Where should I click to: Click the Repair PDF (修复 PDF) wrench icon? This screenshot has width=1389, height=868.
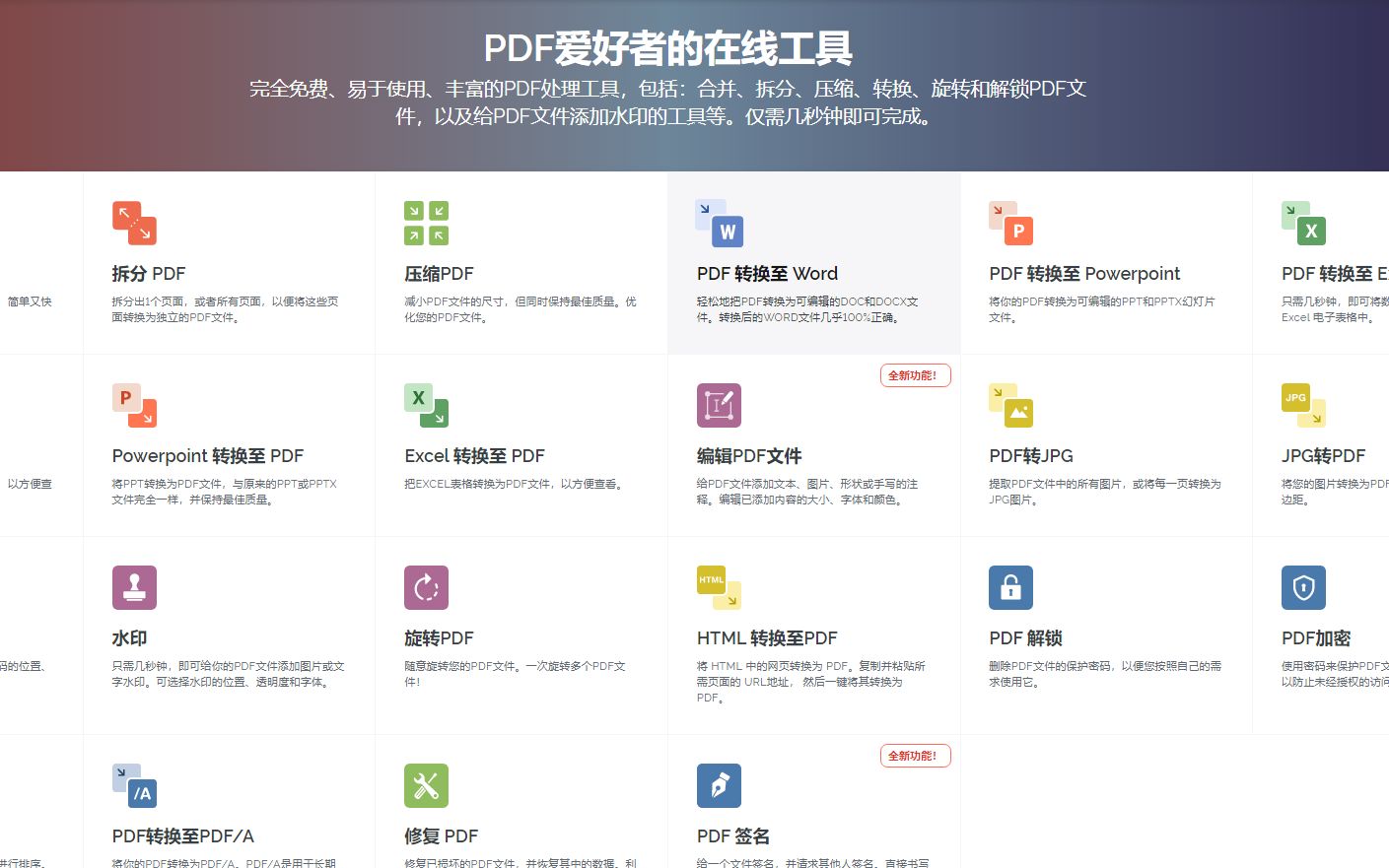click(426, 785)
